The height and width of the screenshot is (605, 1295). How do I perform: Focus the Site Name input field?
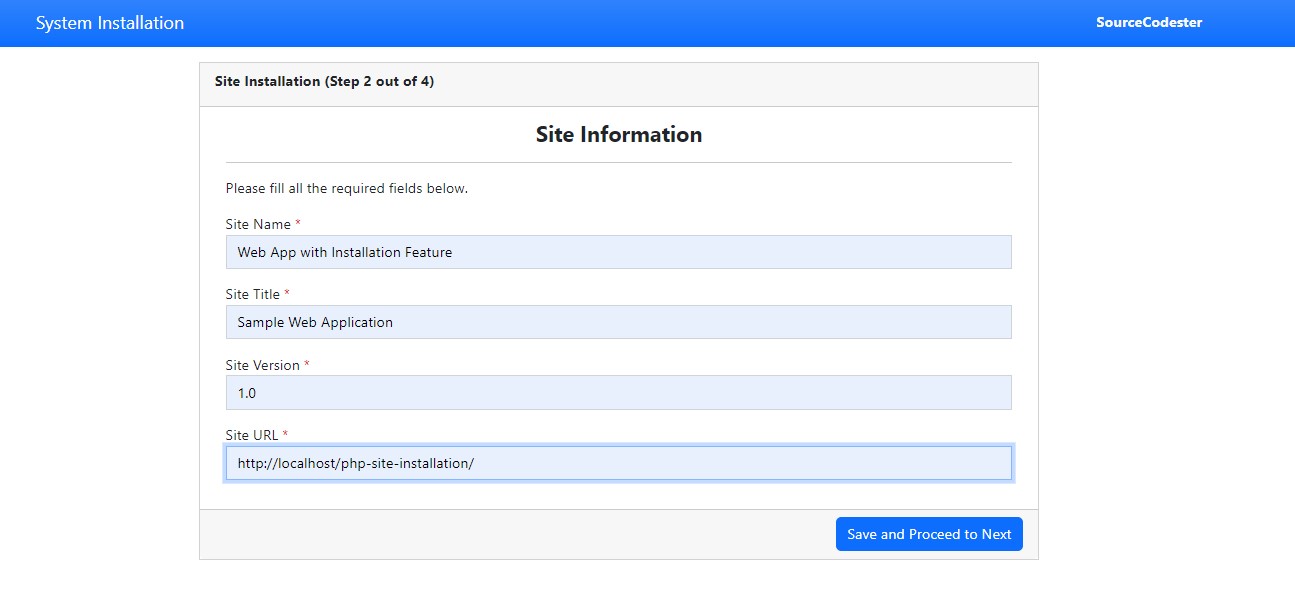618,252
